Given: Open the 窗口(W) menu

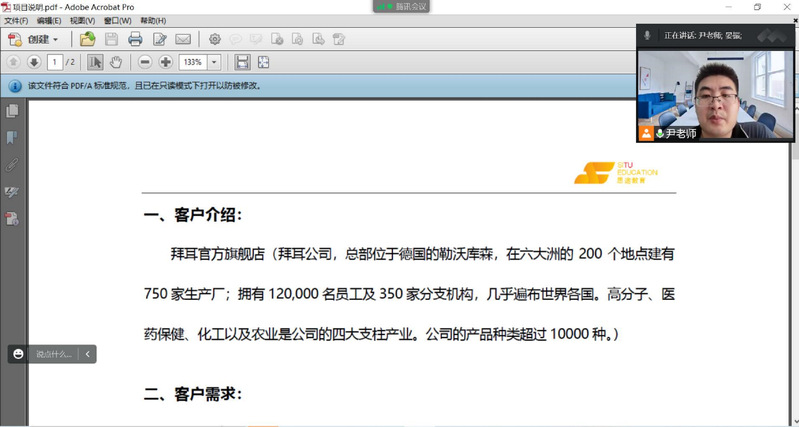Looking at the screenshot, I should pos(118,21).
